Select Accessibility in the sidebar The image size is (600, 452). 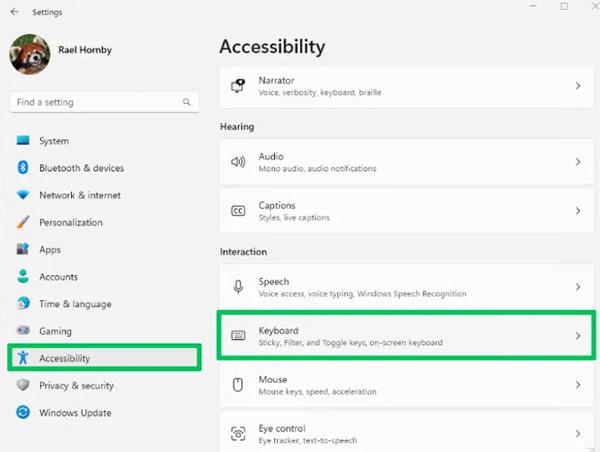point(64,358)
